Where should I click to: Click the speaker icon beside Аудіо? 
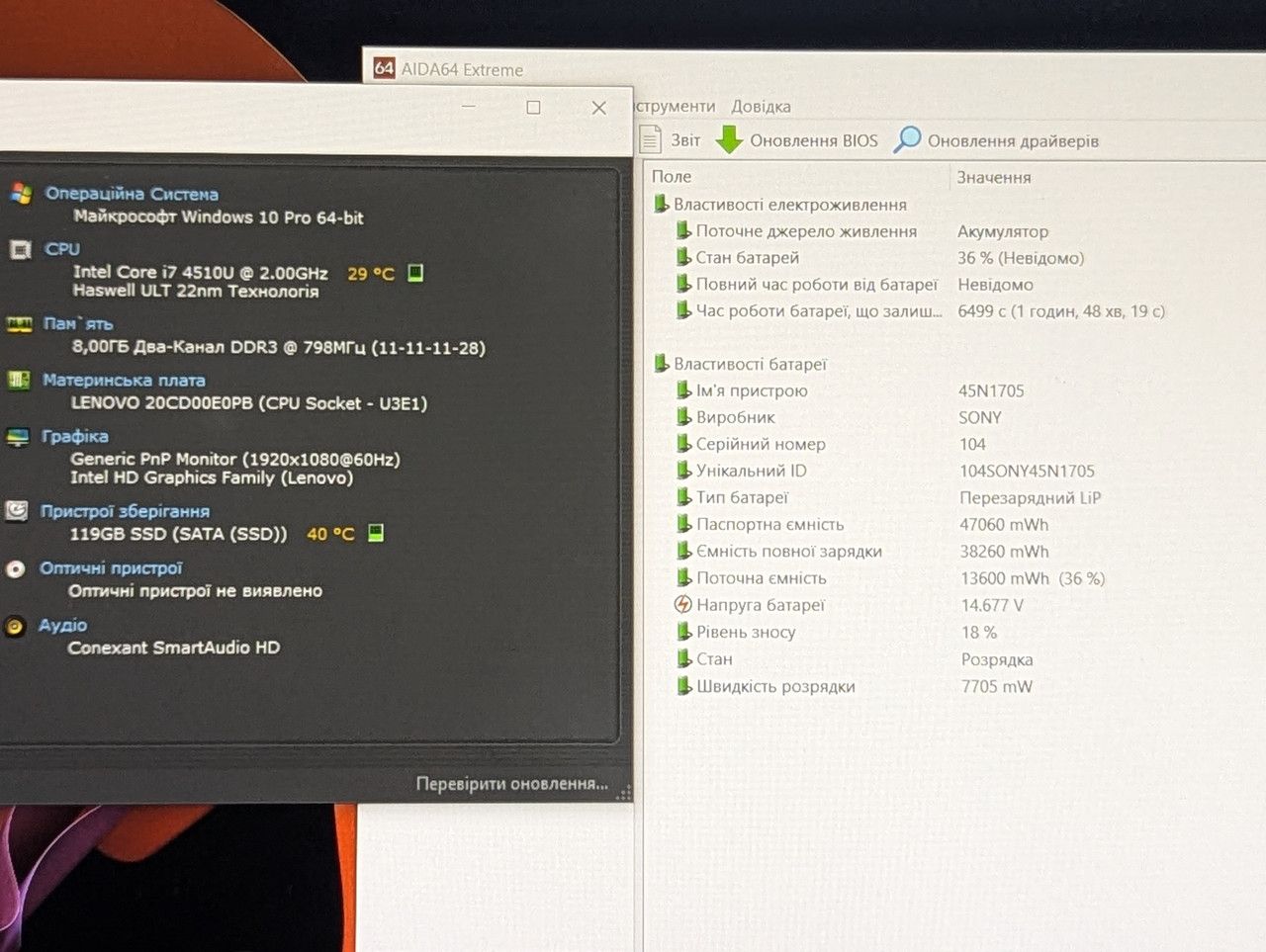click(x=15, y=626)
